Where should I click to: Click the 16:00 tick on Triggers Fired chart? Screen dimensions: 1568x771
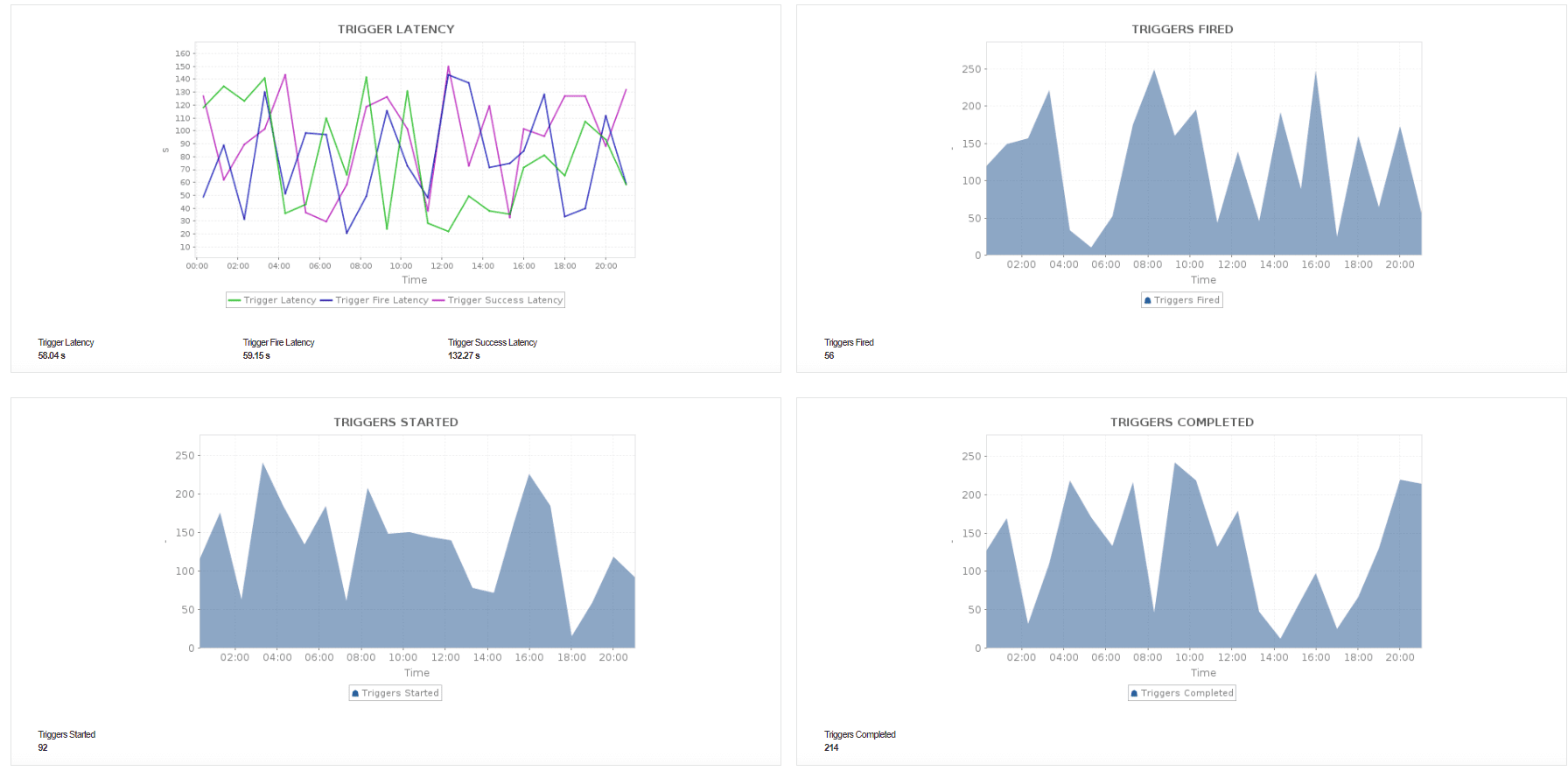tap(1316, 264)
